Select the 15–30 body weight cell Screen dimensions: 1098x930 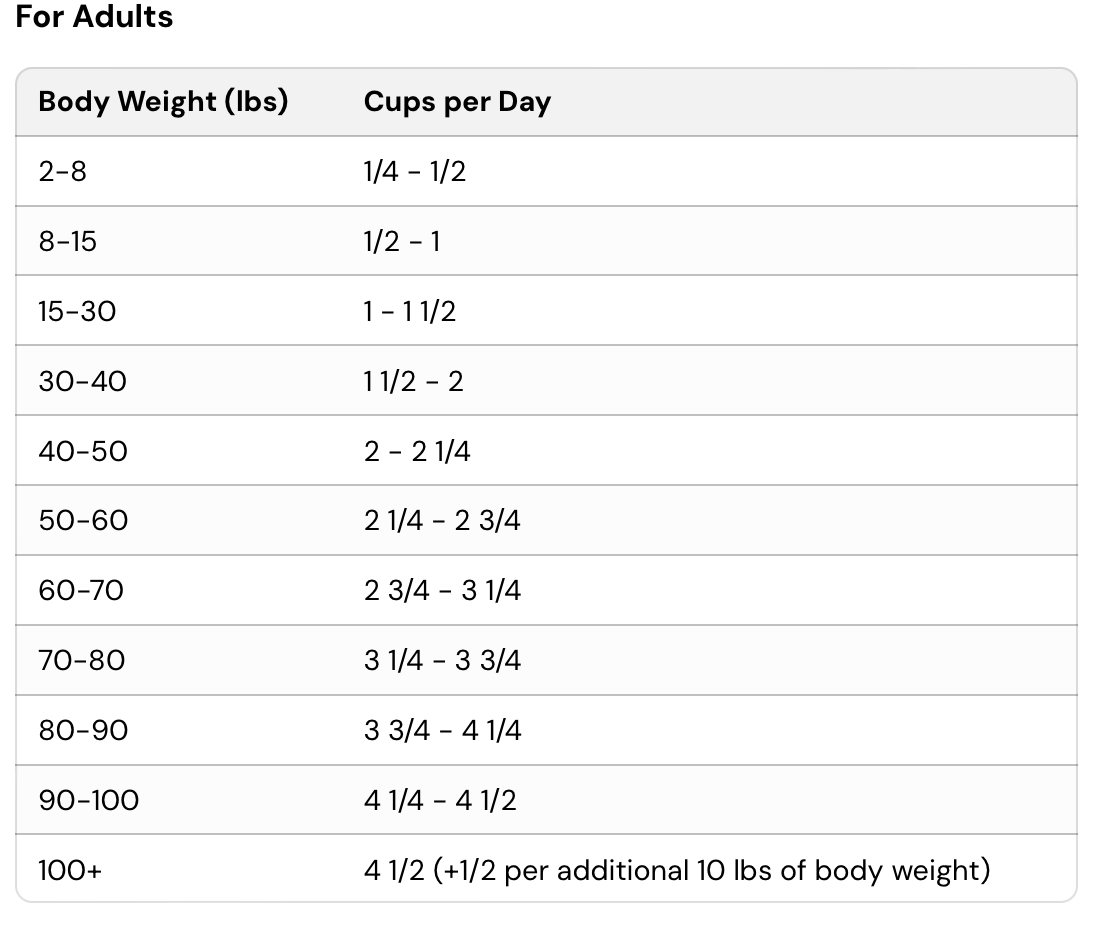tap(77, 312)
